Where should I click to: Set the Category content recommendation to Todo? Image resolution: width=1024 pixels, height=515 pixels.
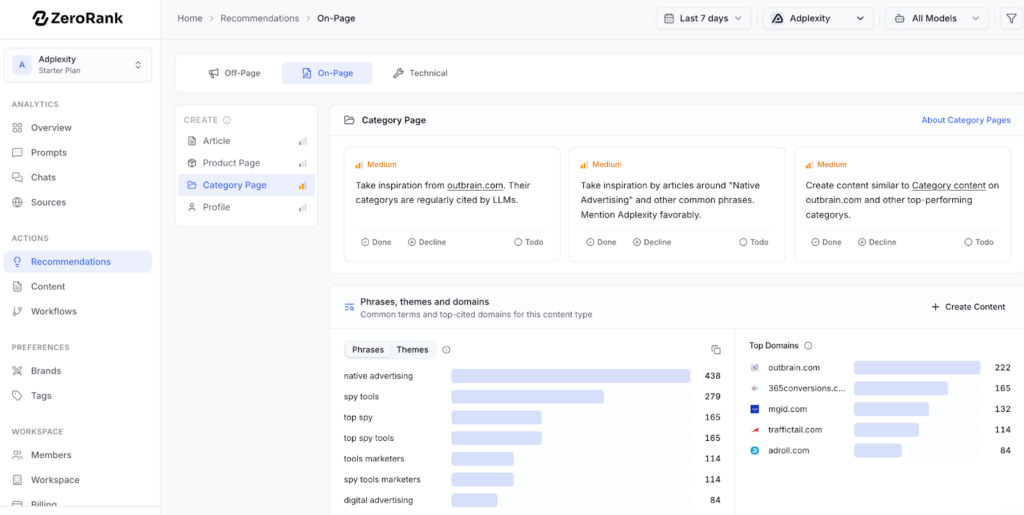tap(978, 242)
